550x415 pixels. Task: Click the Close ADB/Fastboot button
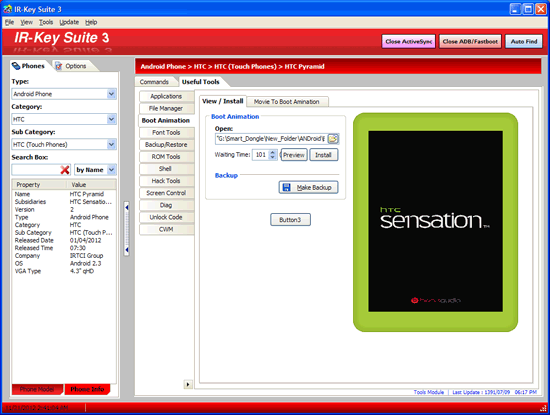point(470,41)
